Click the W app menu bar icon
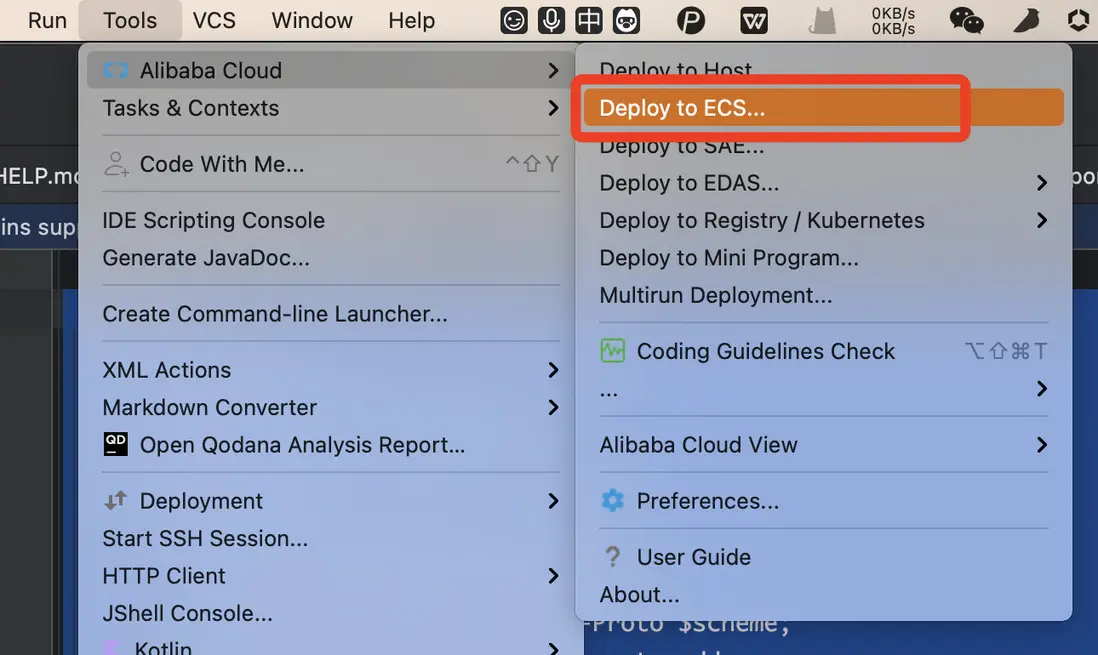1098x655 pixels. 754,20
